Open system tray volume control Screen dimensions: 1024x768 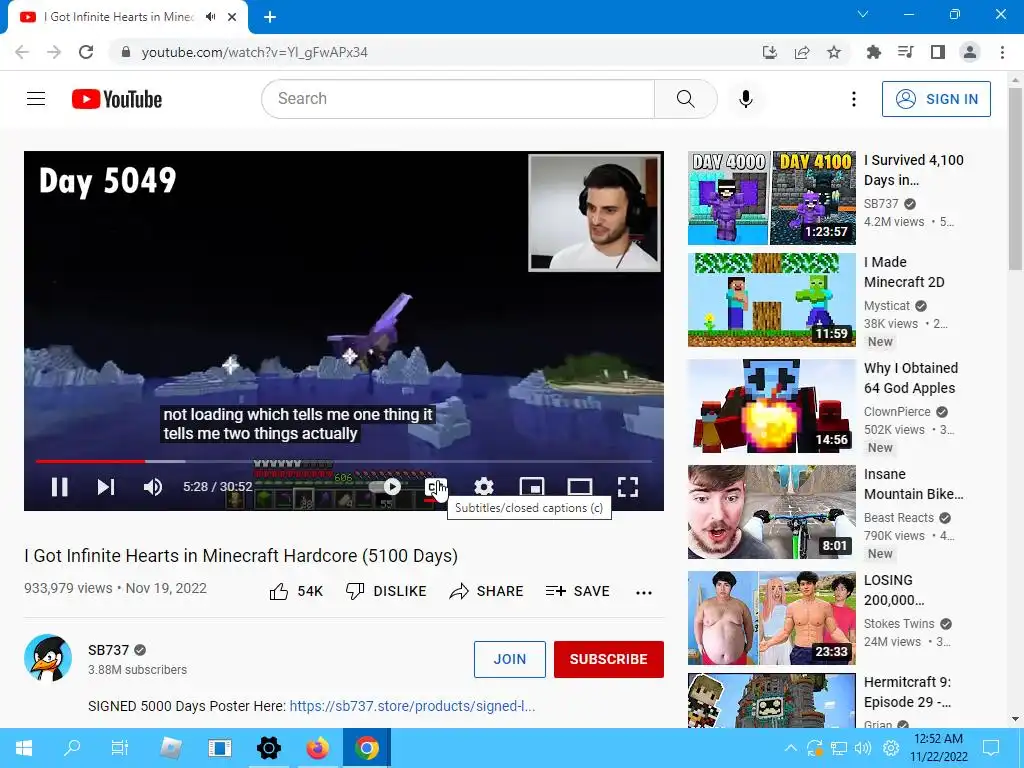863,748
